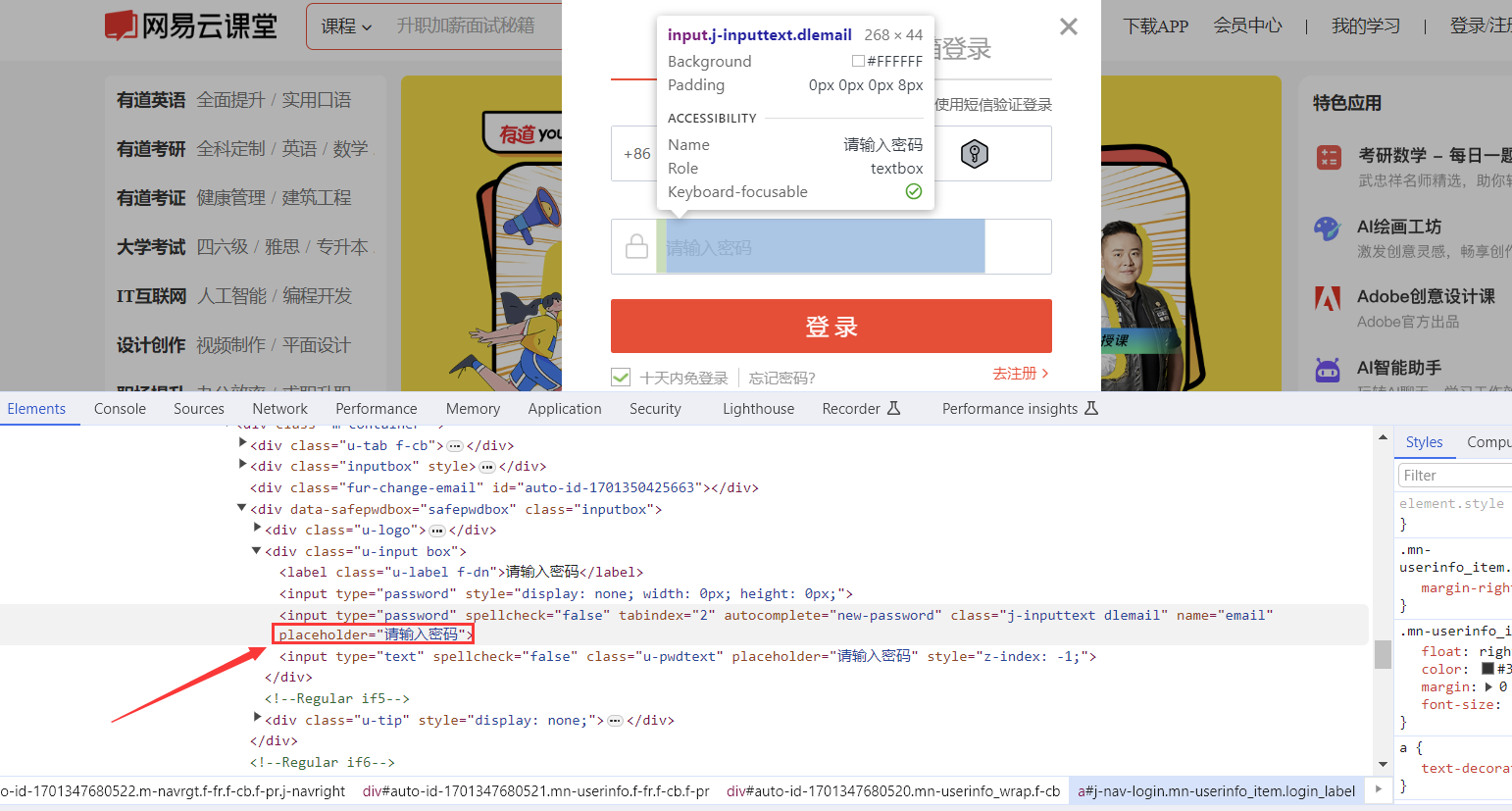Screen dimensions: 1512x811
Task: Click the red 登录 button
Action: (x=832, y=326)
